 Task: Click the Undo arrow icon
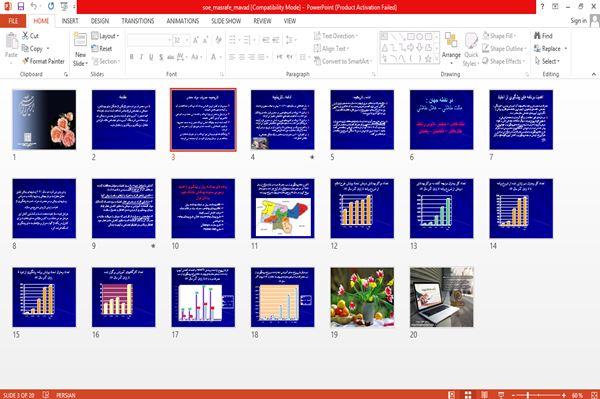pyautogui.click(x=34, y=6)
